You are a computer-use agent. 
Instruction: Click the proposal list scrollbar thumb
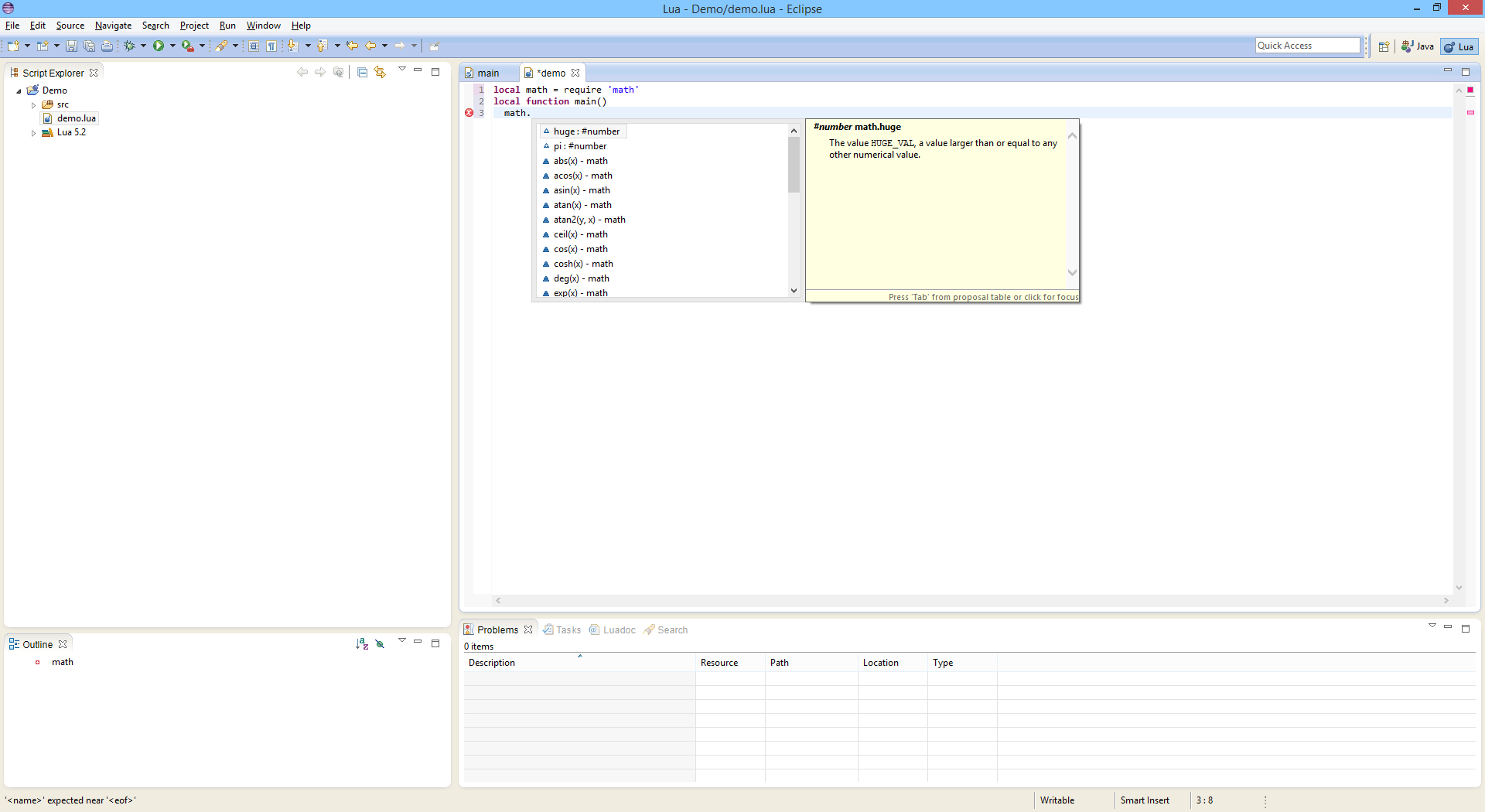[794, 165]
